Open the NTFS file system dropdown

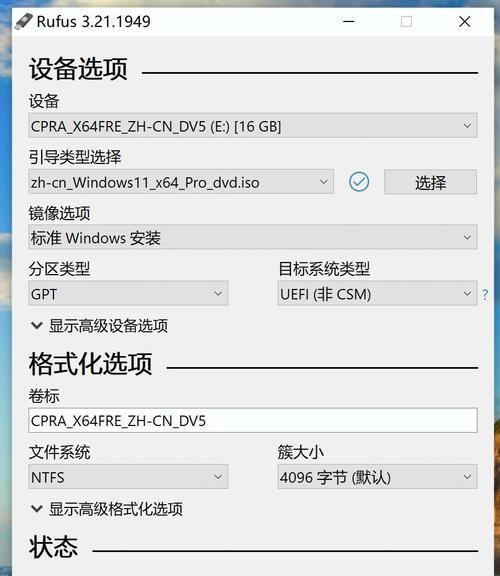click(128, 477)
